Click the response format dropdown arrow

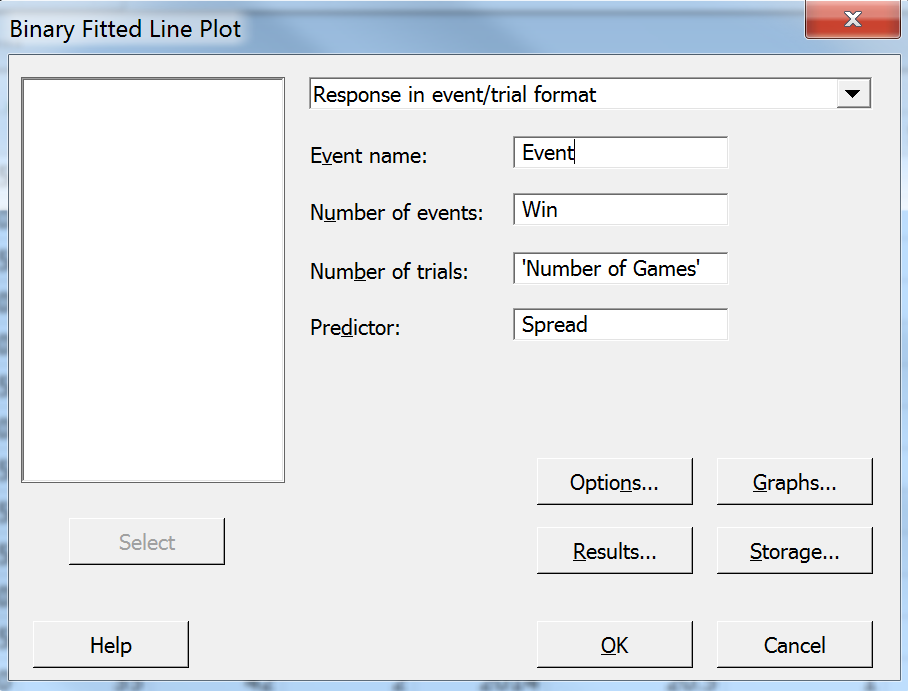click(852, 94)
